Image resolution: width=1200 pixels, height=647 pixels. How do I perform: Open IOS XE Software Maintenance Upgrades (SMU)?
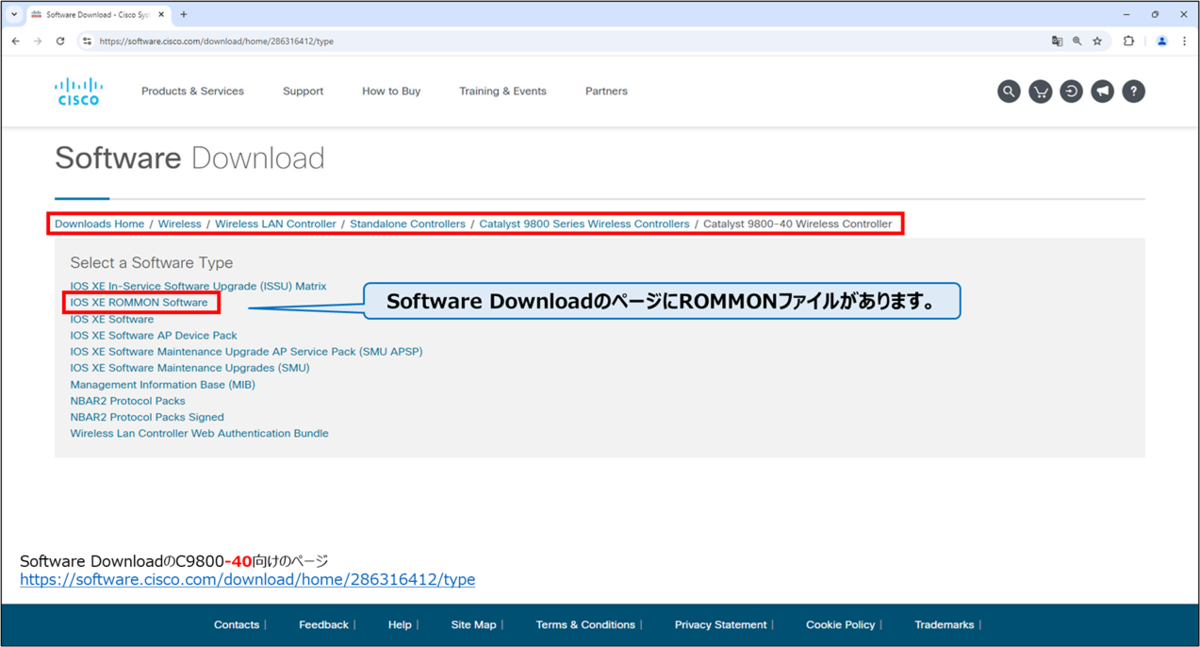[190, 368]
